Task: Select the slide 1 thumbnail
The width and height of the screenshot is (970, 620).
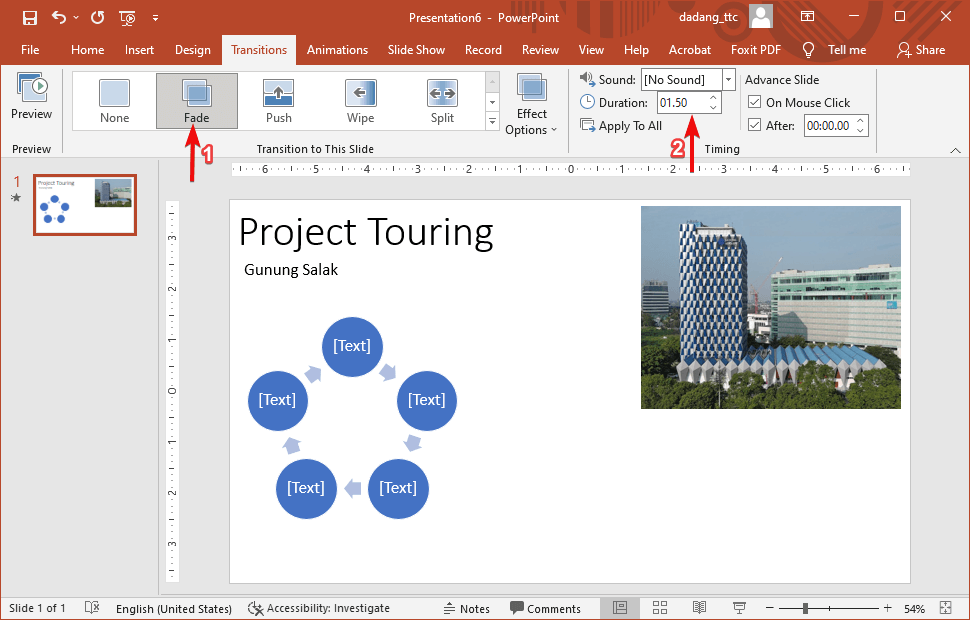Action: coord(85,204)
